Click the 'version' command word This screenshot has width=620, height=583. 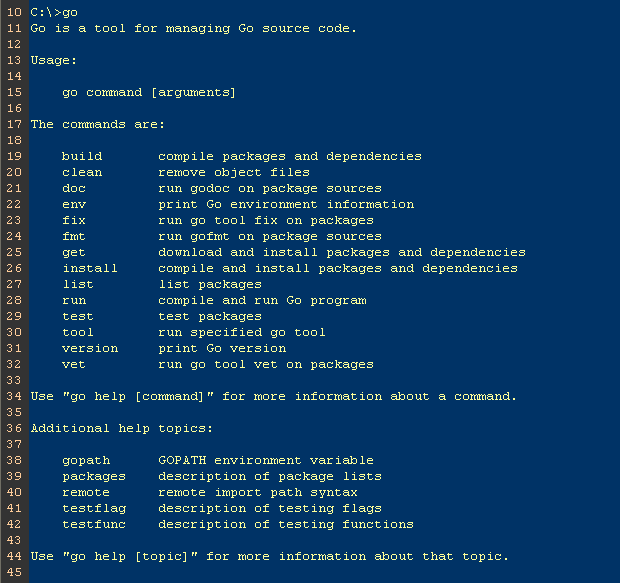click(90, 348)
